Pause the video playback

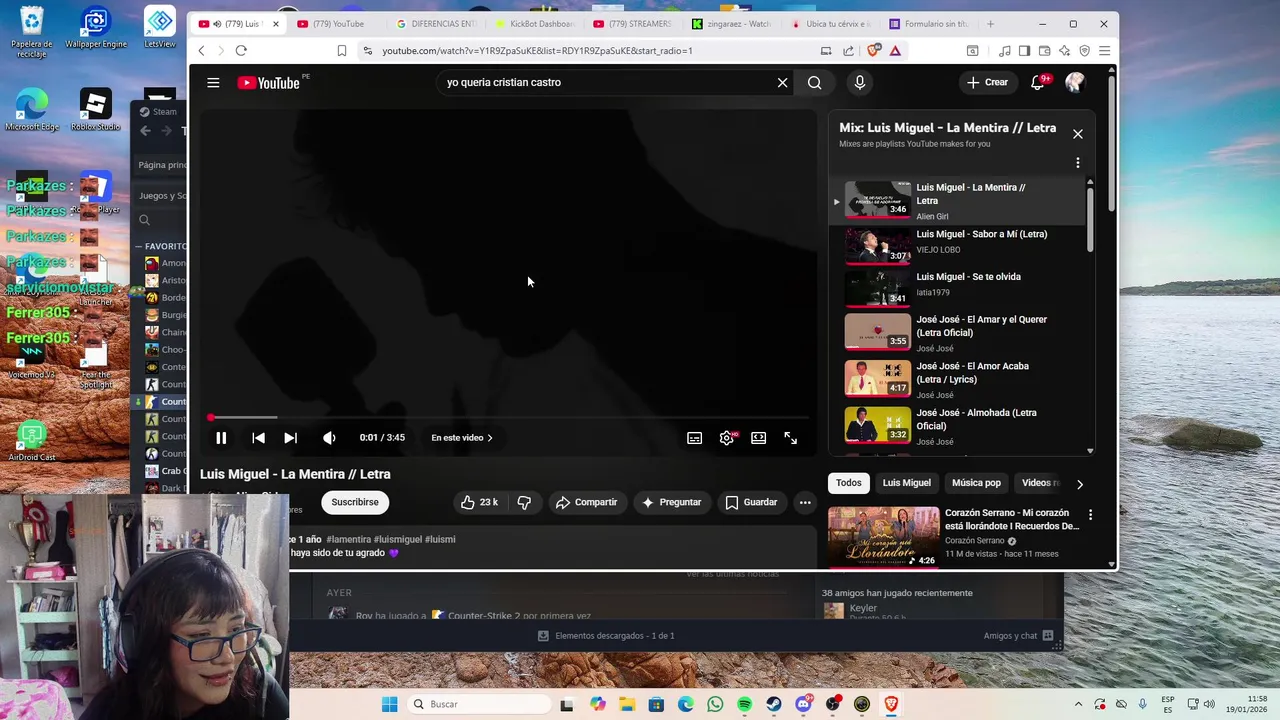(221, 438)
